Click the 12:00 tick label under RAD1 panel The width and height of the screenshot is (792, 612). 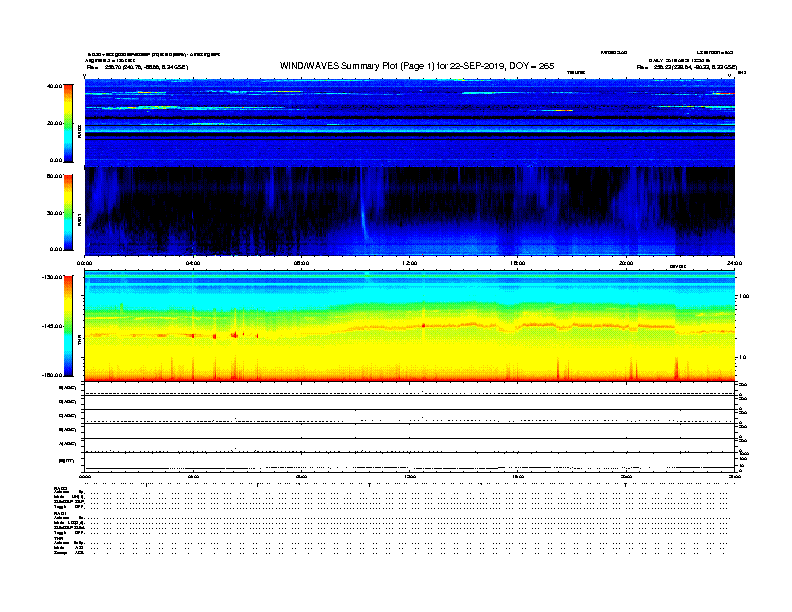tap(410, 263)
